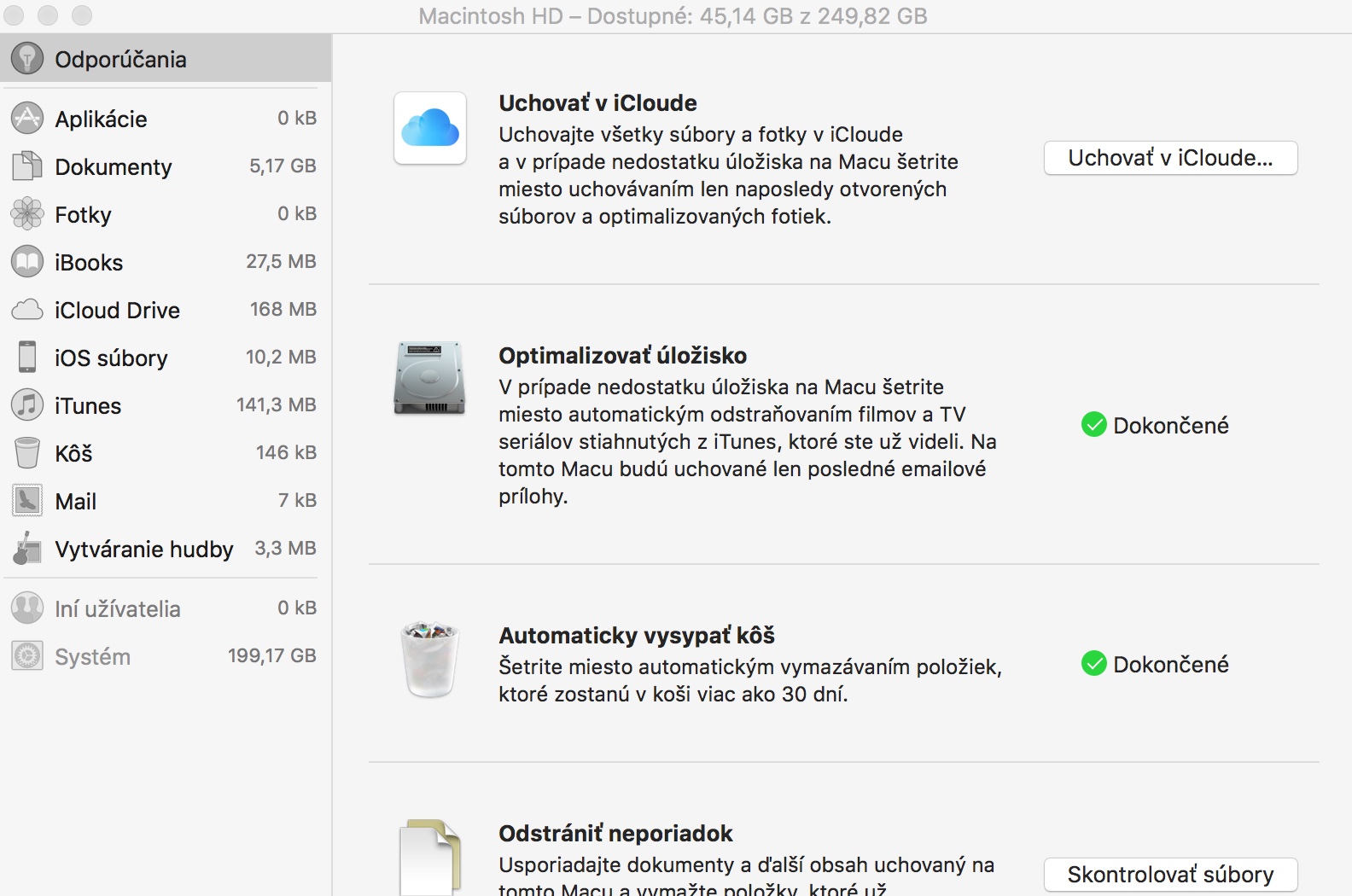This screenshot has height=896, width=1352.
Task: Click Dokončené text beside Optimalizovať úložisko
Action: pos(1171,426)
